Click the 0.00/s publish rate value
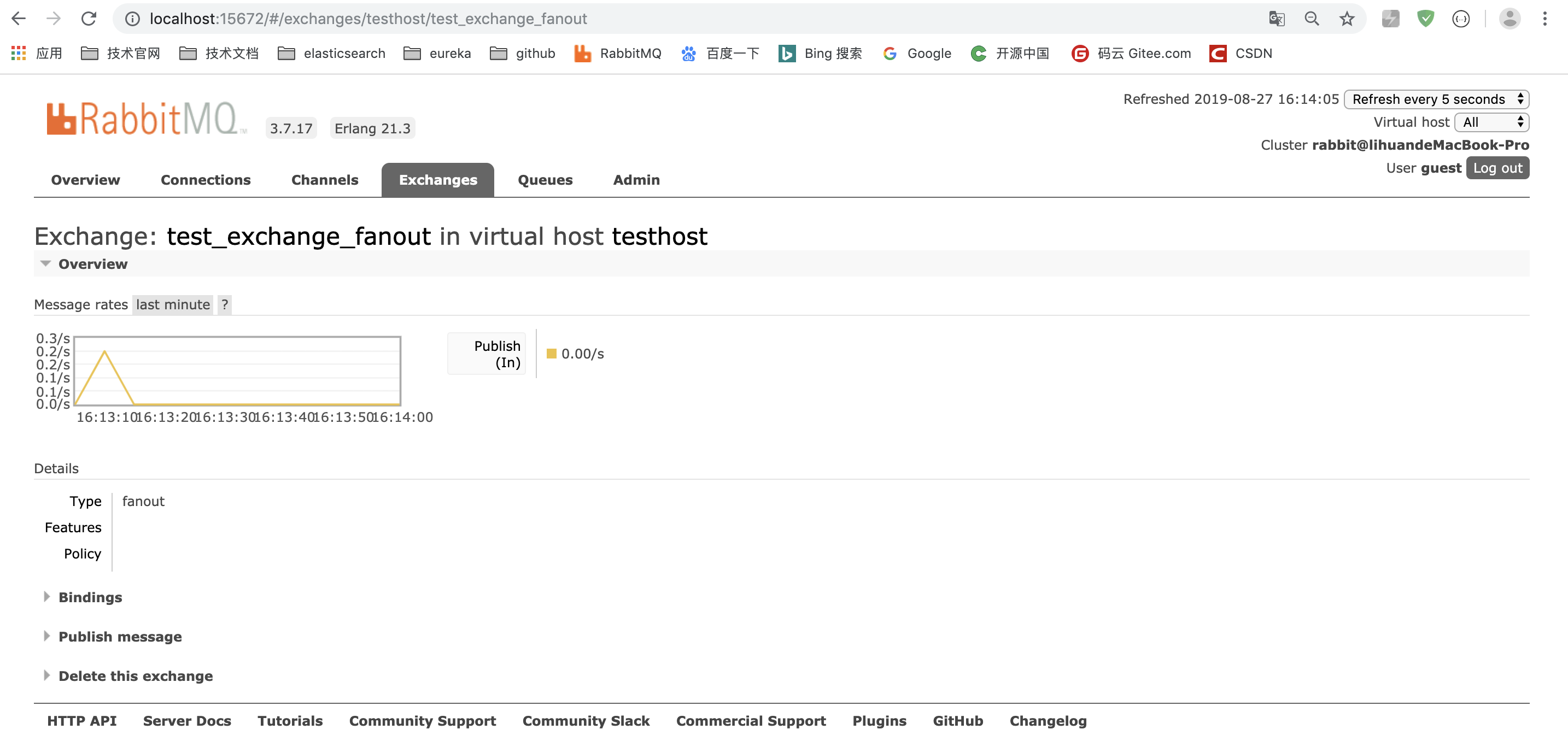 tap(582, 354)
